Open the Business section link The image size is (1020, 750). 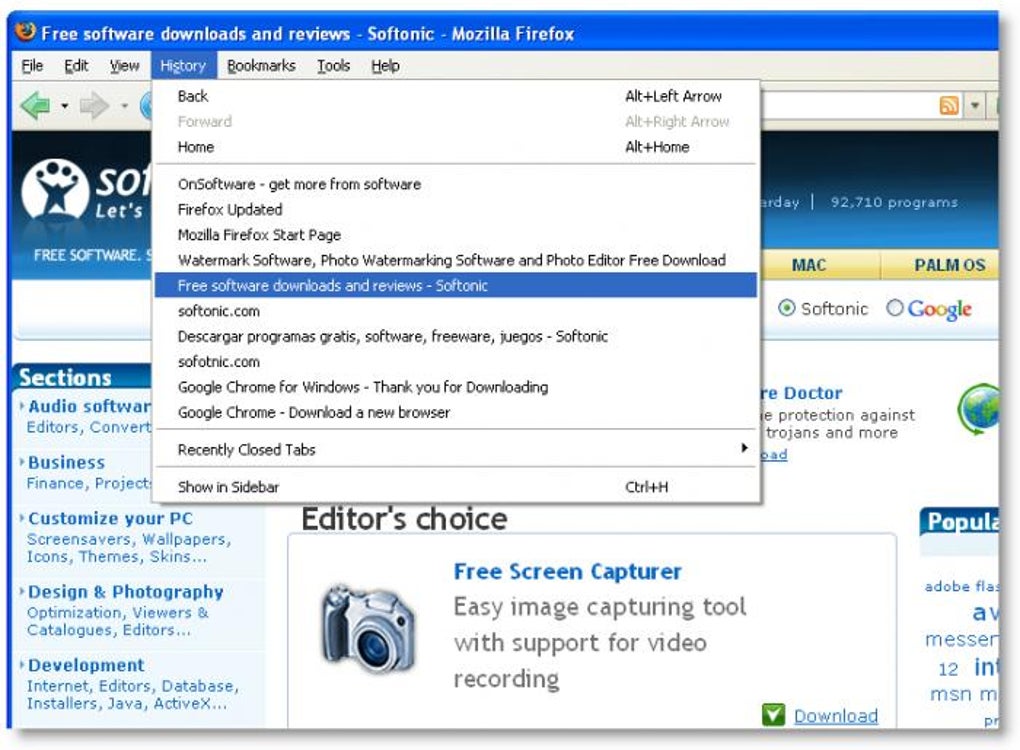point(66,462)
